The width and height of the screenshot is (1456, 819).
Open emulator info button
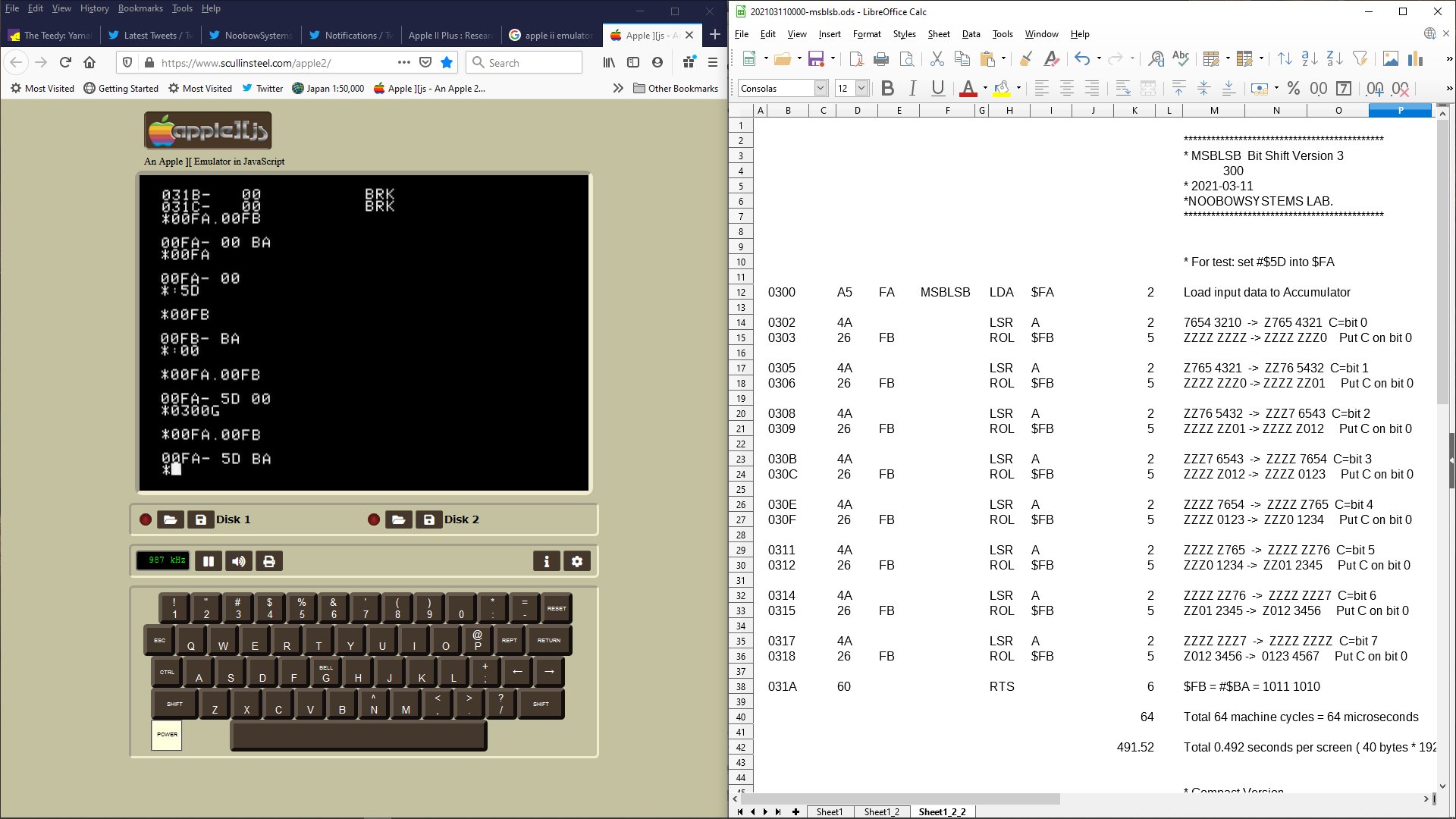tap(547, 561)
